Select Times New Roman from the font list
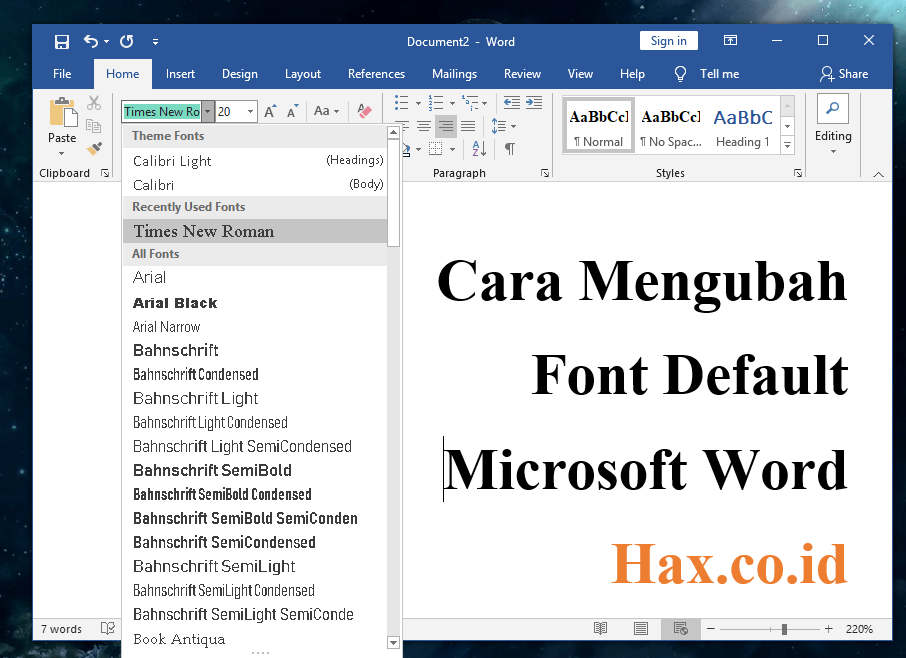 point(202,231)
